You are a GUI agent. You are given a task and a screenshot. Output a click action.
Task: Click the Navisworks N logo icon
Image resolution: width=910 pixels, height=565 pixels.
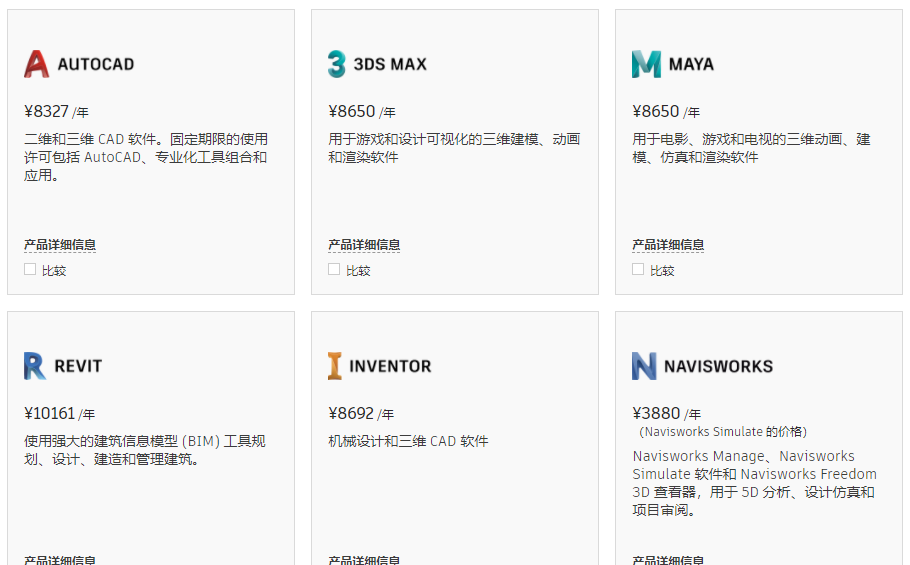[644, 366]
